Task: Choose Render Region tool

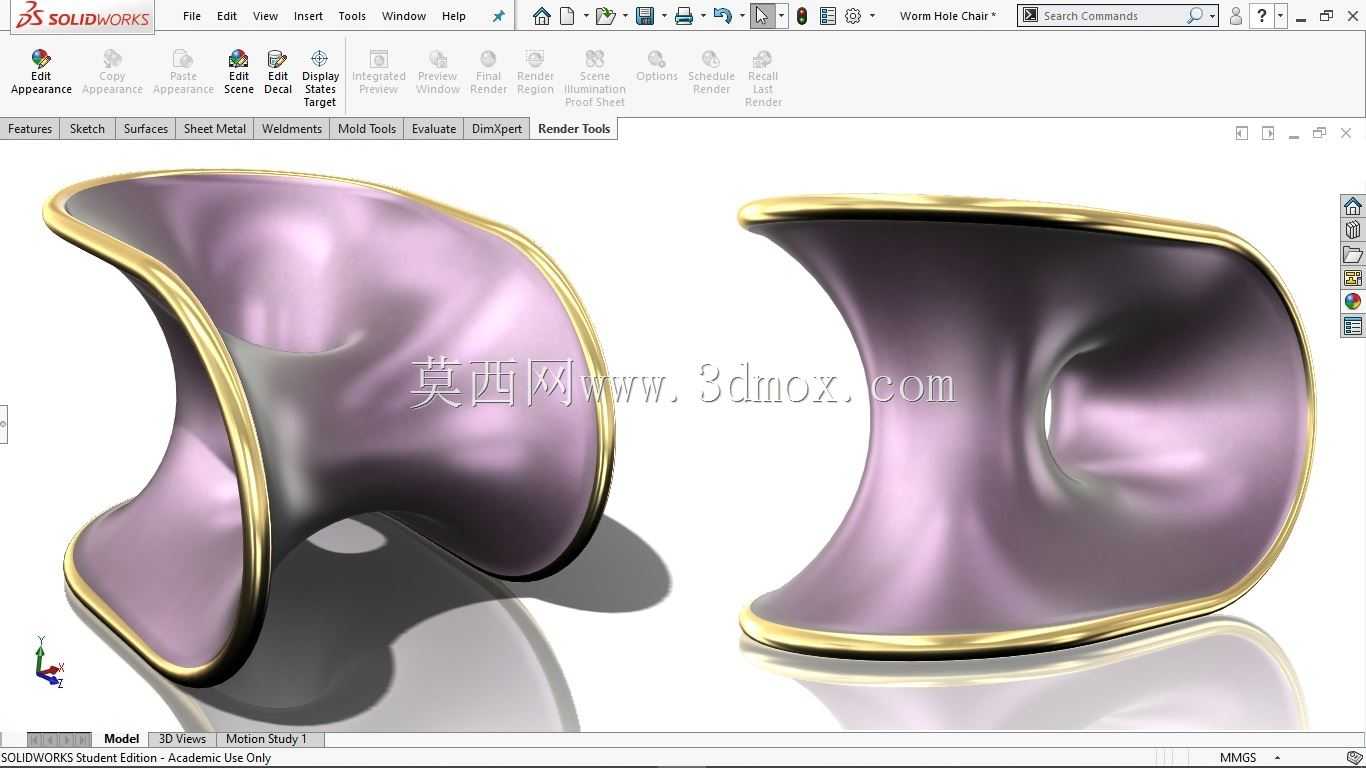Action: 535,73
